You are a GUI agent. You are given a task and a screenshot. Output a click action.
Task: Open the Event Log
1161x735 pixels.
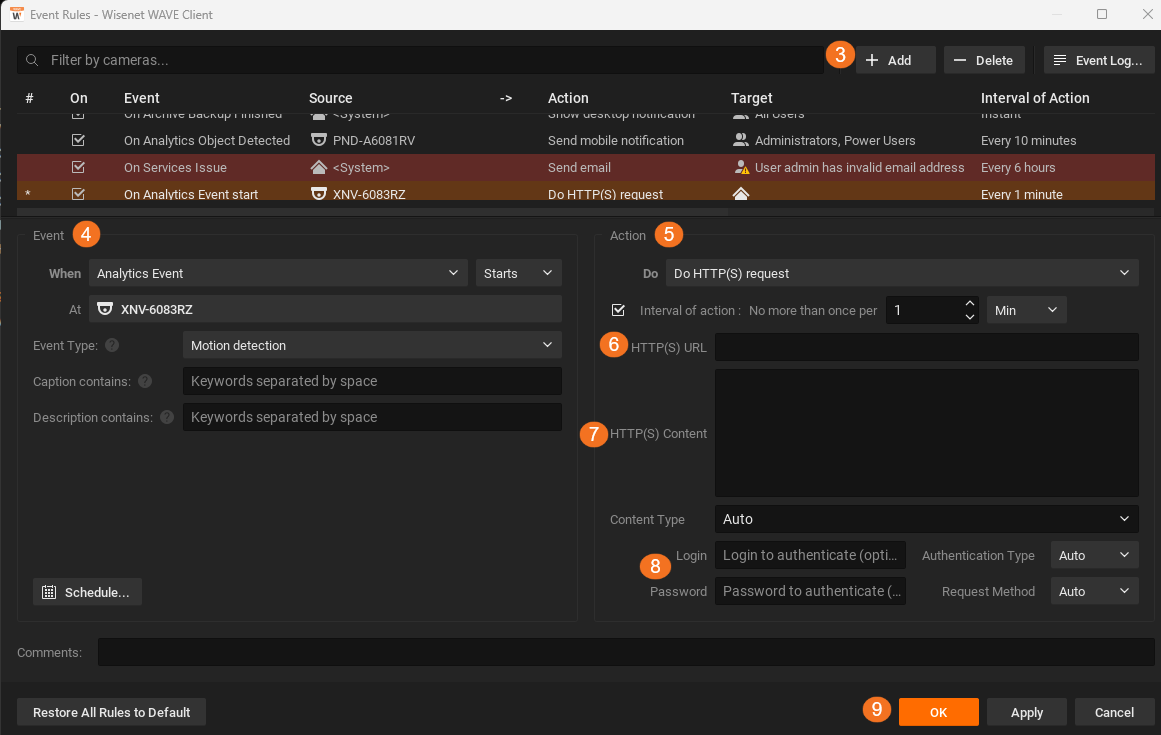(1099, 60)
